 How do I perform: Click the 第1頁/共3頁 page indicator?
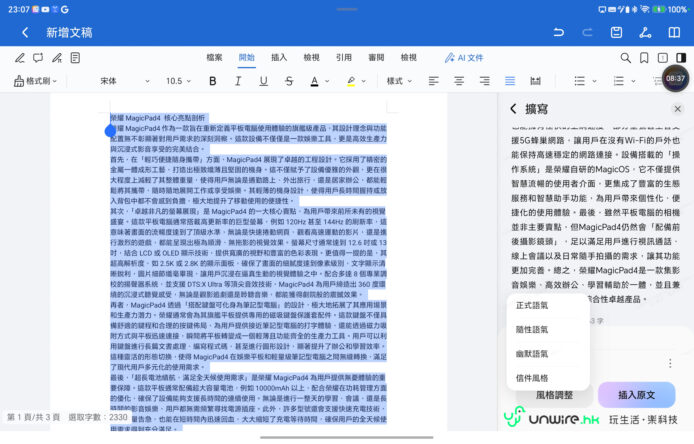[x=33, y=417]
